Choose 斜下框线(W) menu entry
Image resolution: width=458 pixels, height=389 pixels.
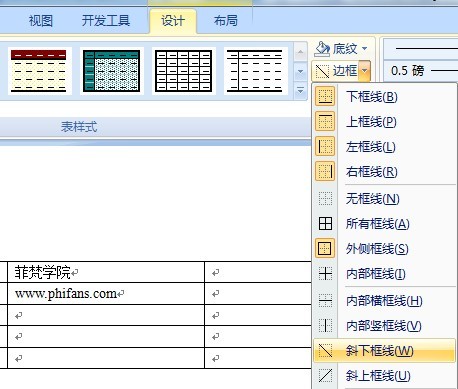pyautogui.click(x=385, y=350)
